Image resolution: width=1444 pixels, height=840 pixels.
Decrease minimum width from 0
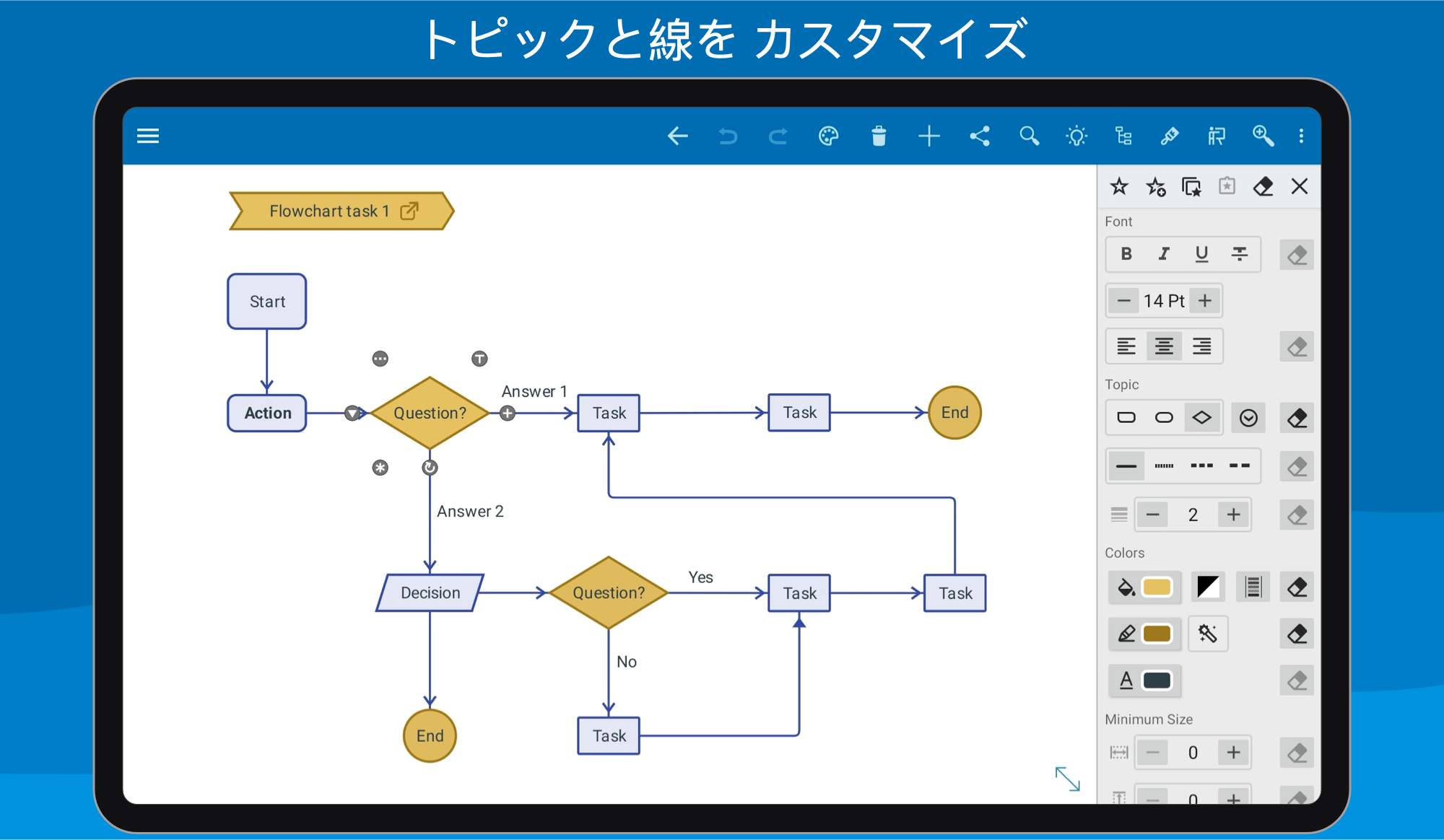(x=1152, y=753)
